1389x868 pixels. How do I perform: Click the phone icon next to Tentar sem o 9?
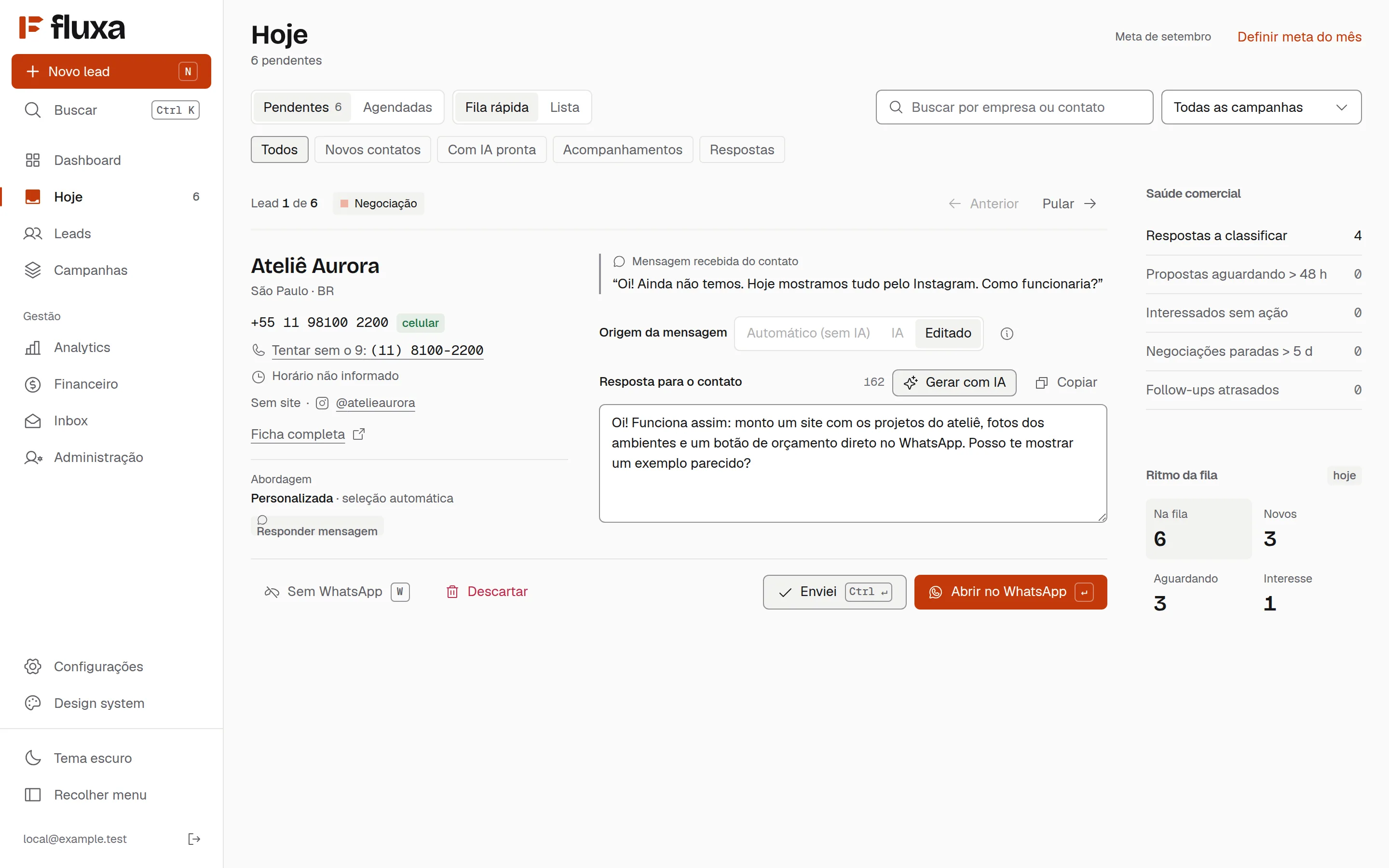[x=259, y=350]
